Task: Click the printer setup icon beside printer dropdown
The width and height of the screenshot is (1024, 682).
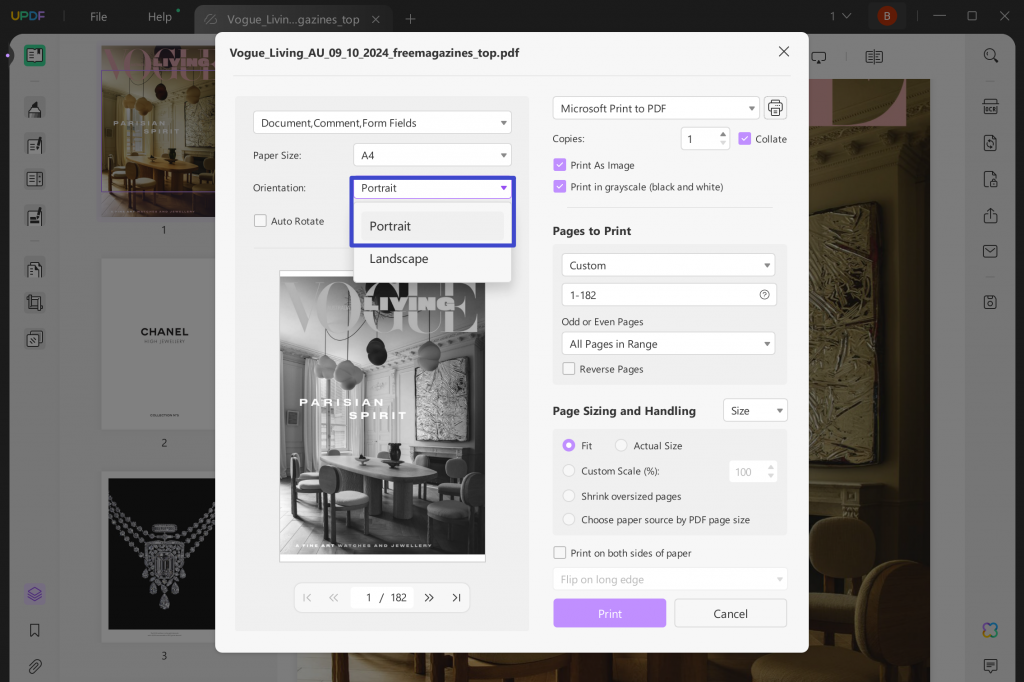Action: coord(775,107)
